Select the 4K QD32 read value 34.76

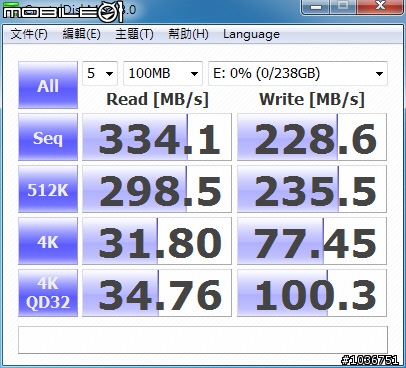point(157,293)
